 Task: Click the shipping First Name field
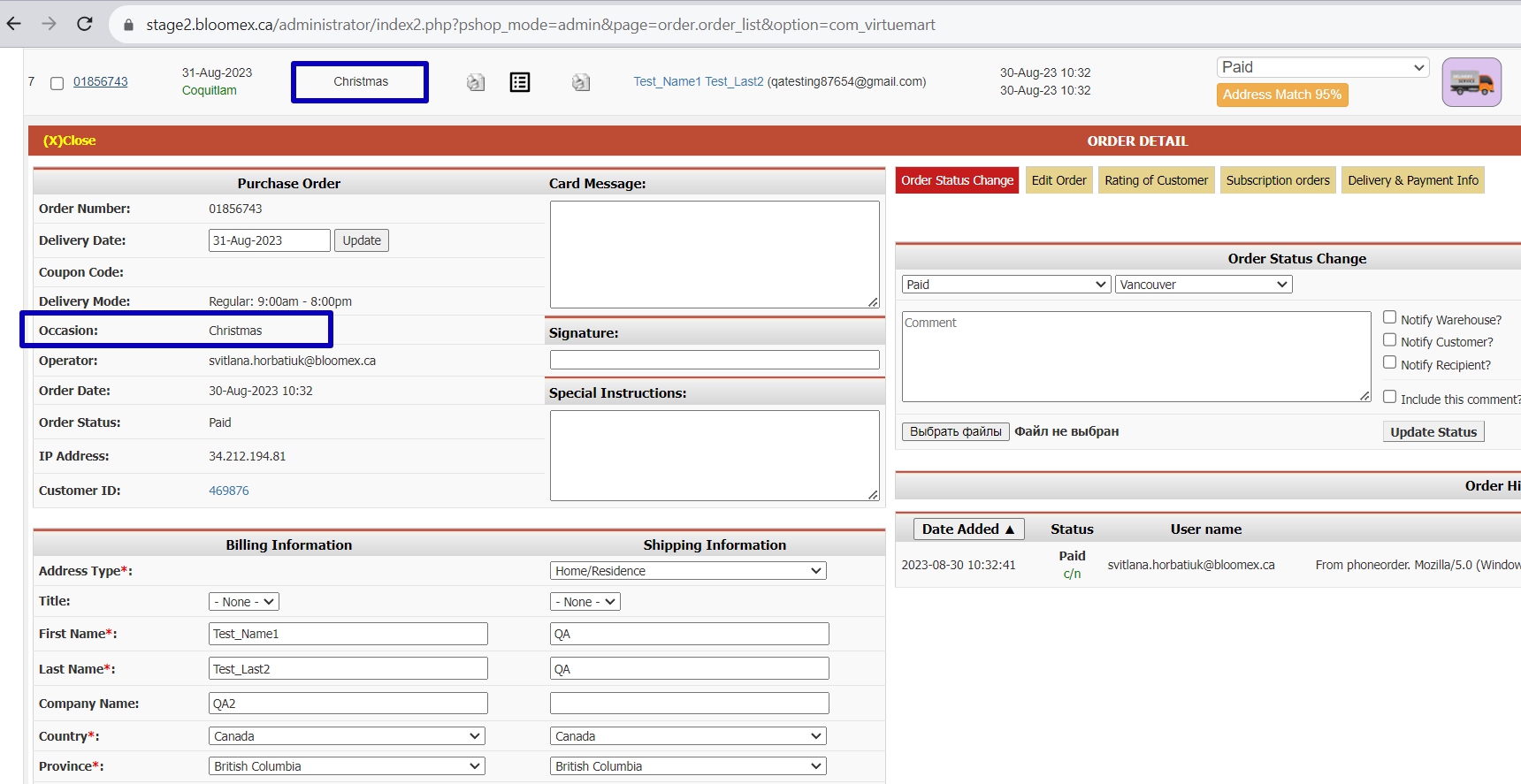(x=690, y=634)
